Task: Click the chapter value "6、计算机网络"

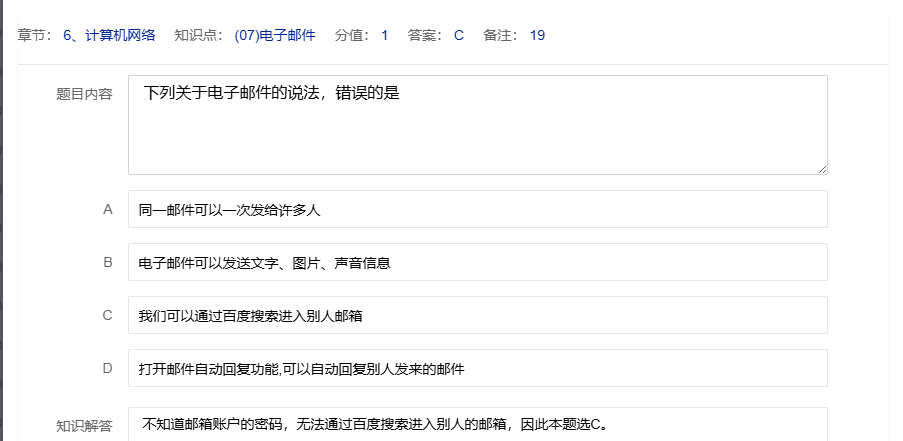Action: coord(109,36)
